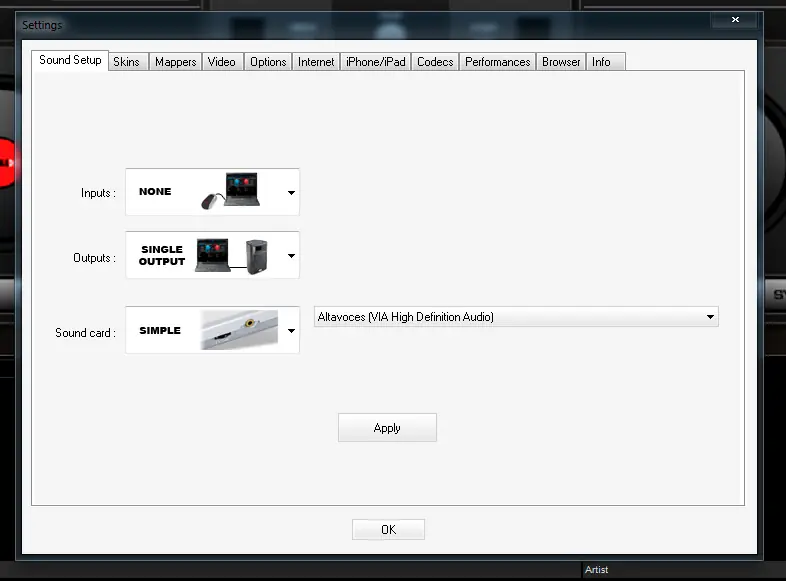Click the laptop and microphone Inputs image
This screenshot has width=786, height=581.
[x=231, y=191]
